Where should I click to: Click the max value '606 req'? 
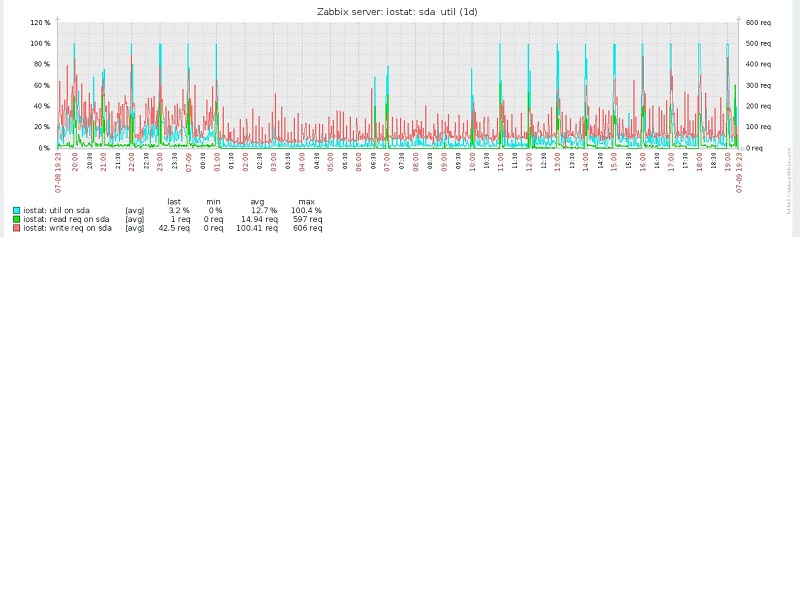(x=308, y=228)
